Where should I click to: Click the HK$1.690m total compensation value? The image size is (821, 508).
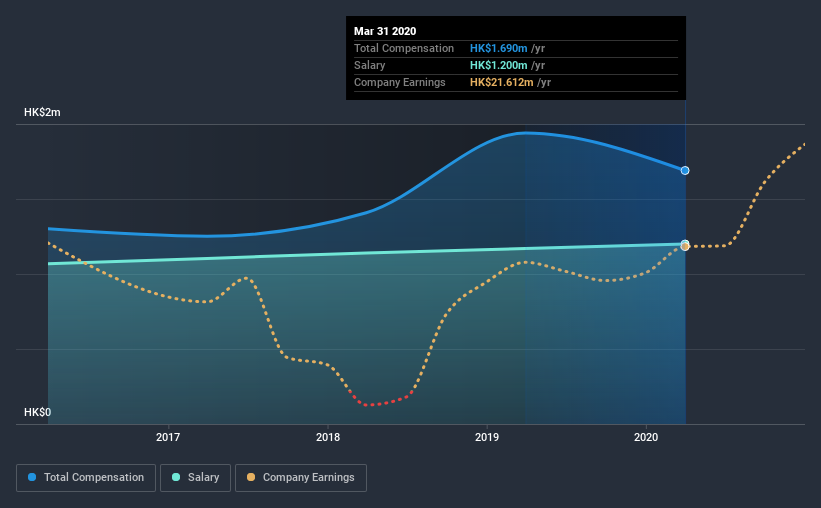coord(498,48)
